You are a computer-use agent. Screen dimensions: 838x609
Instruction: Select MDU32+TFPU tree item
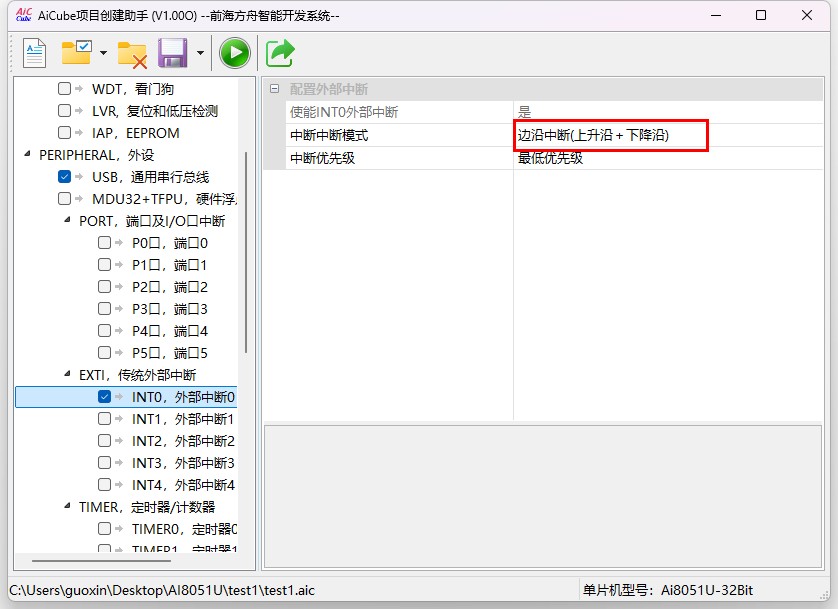point(164,199)
